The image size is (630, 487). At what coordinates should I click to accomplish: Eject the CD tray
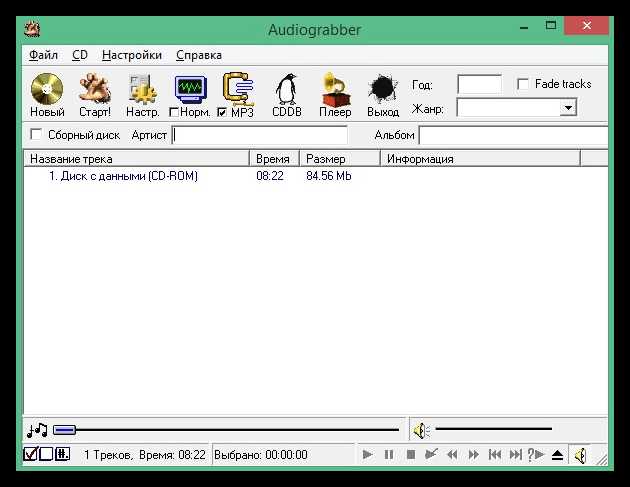tap(557, 455)
